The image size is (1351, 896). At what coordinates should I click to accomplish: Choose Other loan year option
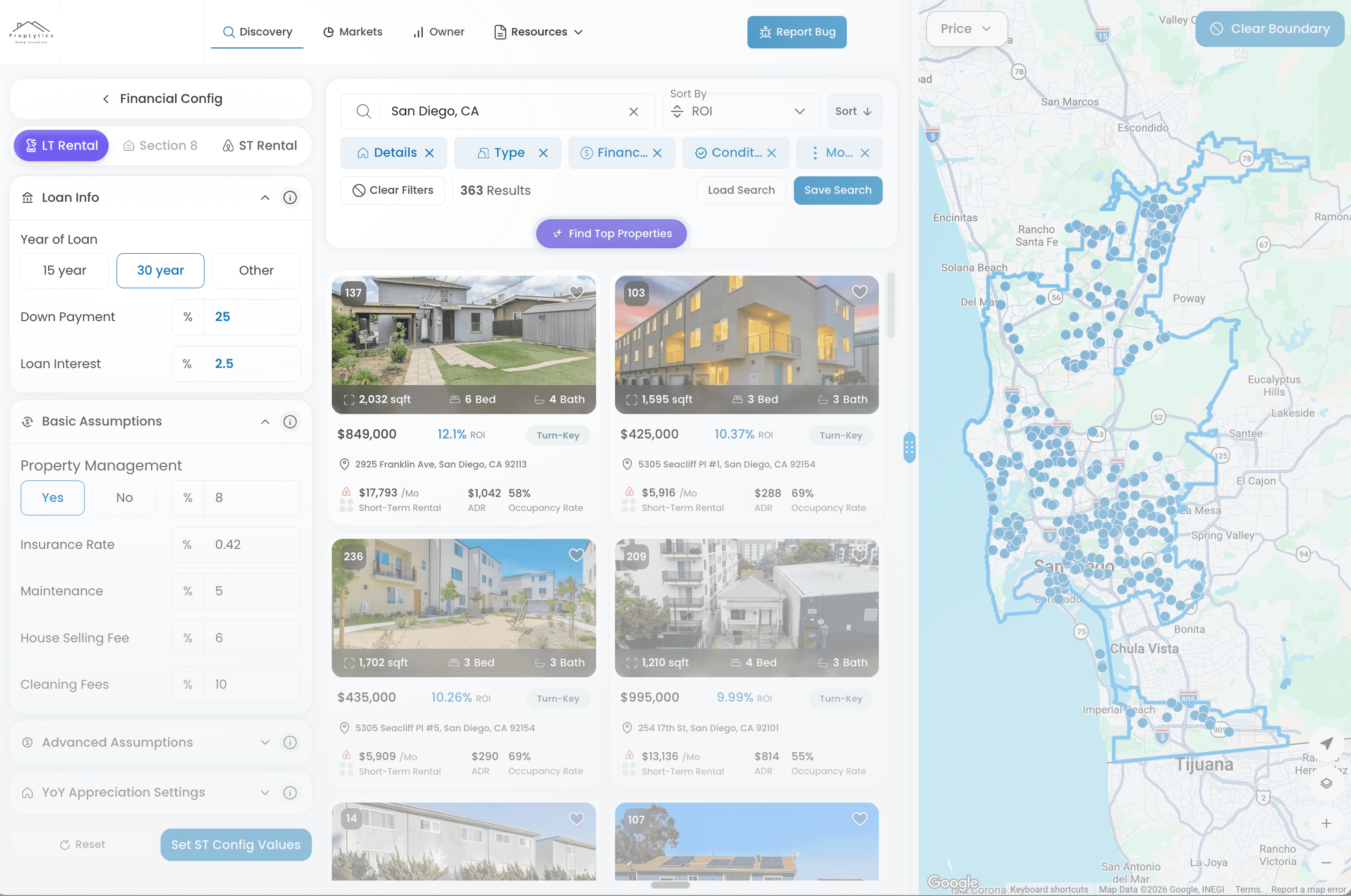click(256, 270)
